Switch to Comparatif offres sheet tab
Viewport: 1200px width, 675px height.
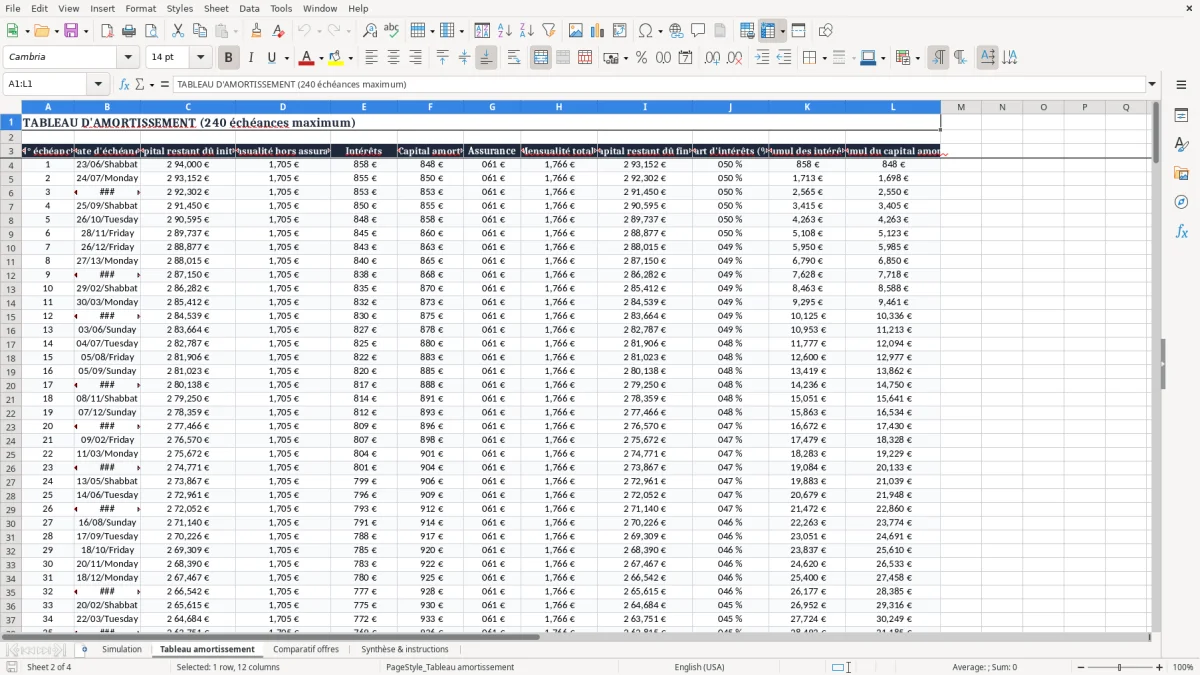coord(306,649)
